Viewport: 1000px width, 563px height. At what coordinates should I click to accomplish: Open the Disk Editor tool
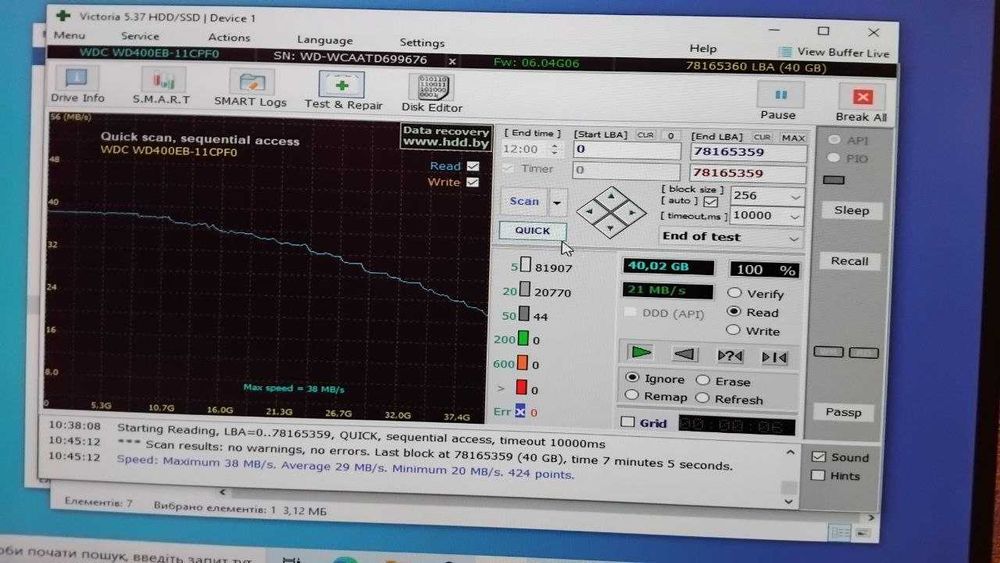coord(433,88)
